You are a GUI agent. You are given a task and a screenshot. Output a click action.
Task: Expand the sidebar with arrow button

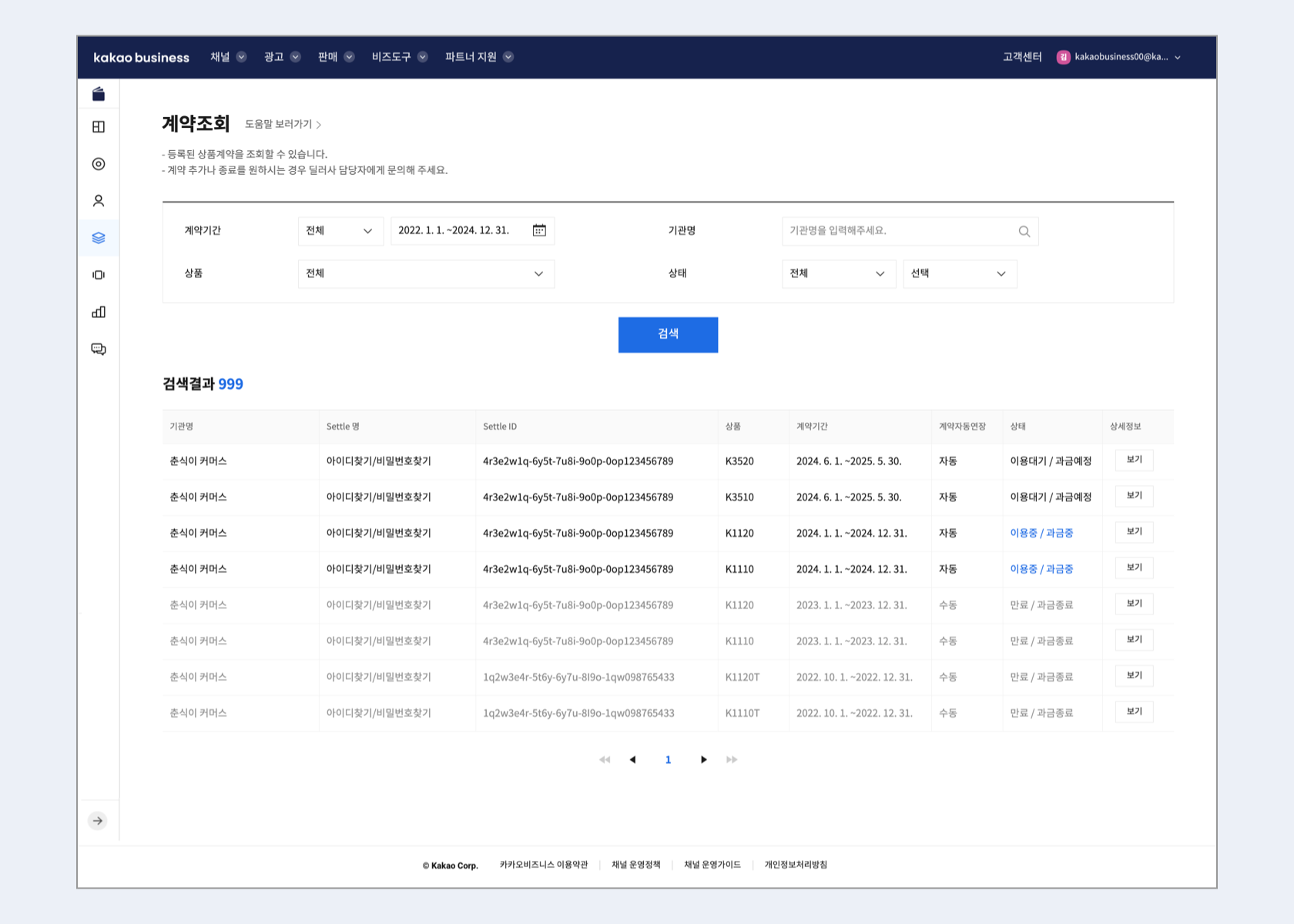click(x=98, y=821)
